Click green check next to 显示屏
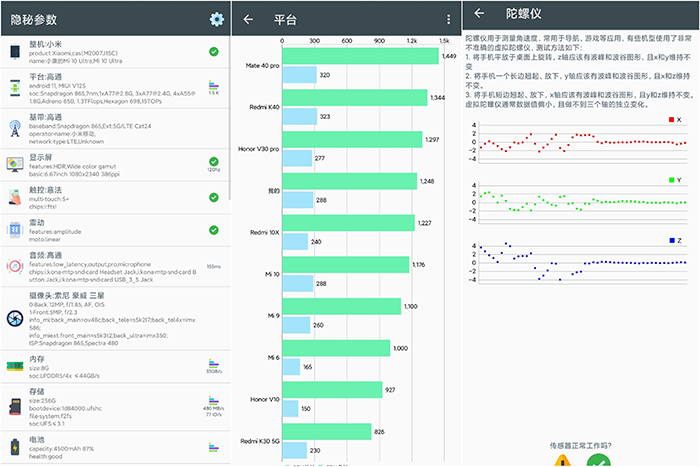 [x=214, y=160]
